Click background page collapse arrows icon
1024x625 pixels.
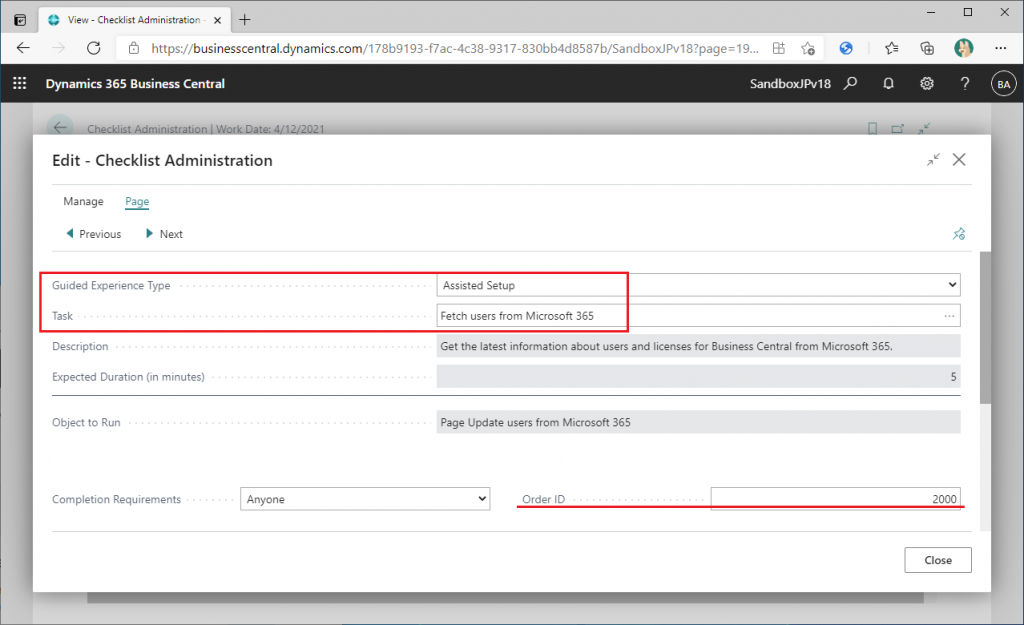pos(923,129)
